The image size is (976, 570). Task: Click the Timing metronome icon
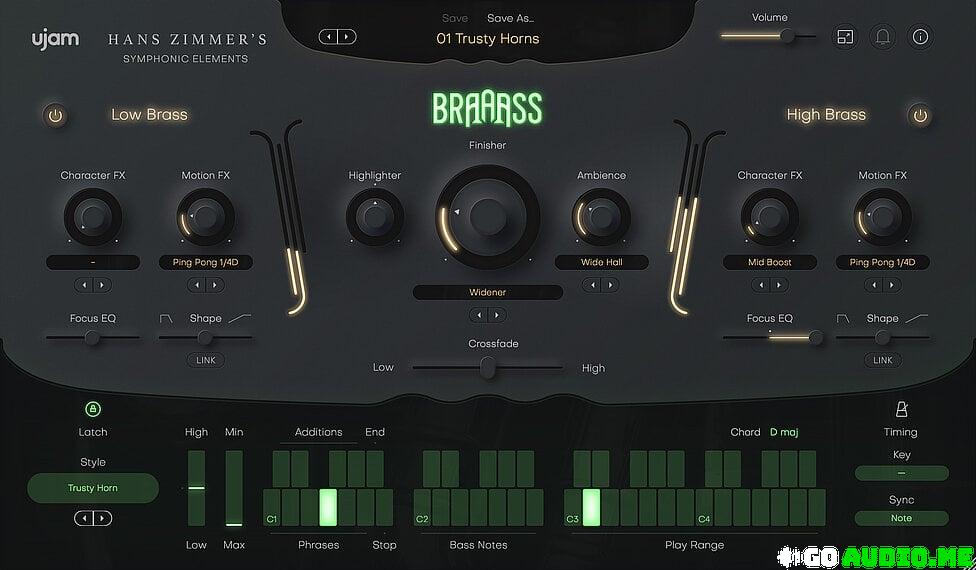coord(900,409)
